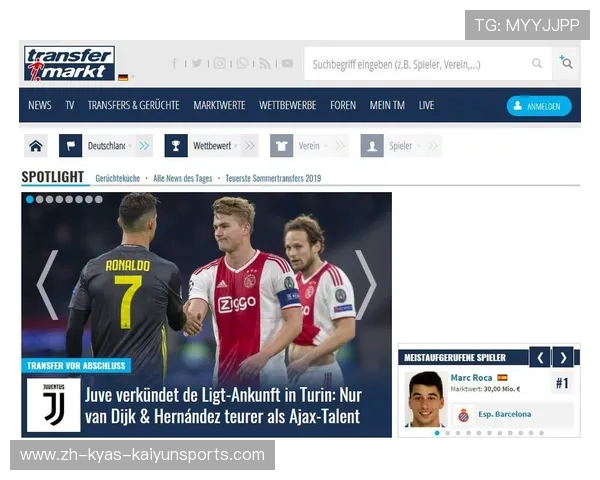Open the Twitter social icon
This screenshot has height=480, width=600.
(196, 63)
